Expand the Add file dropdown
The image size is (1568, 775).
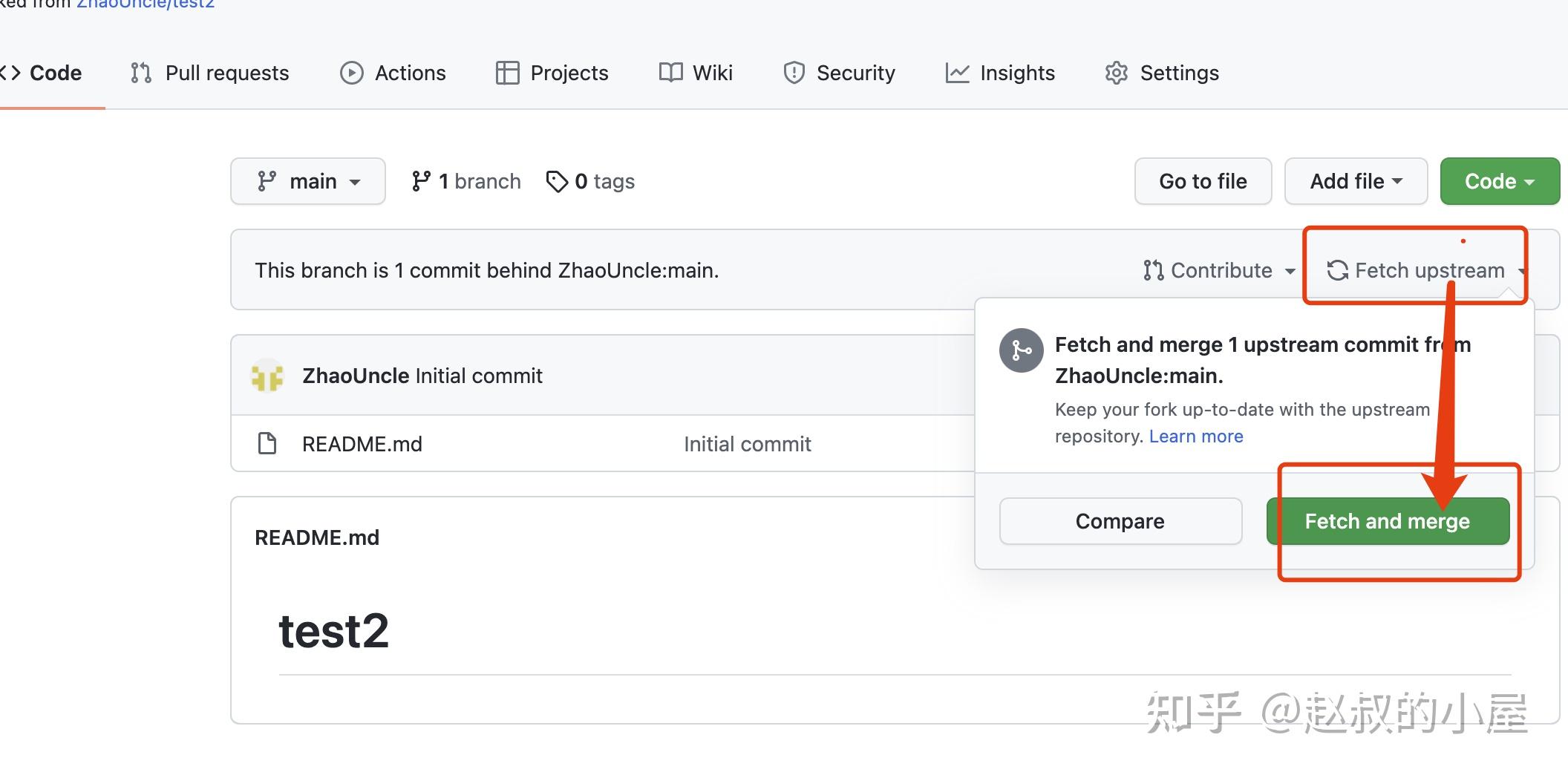click(x=1356, y=181)
